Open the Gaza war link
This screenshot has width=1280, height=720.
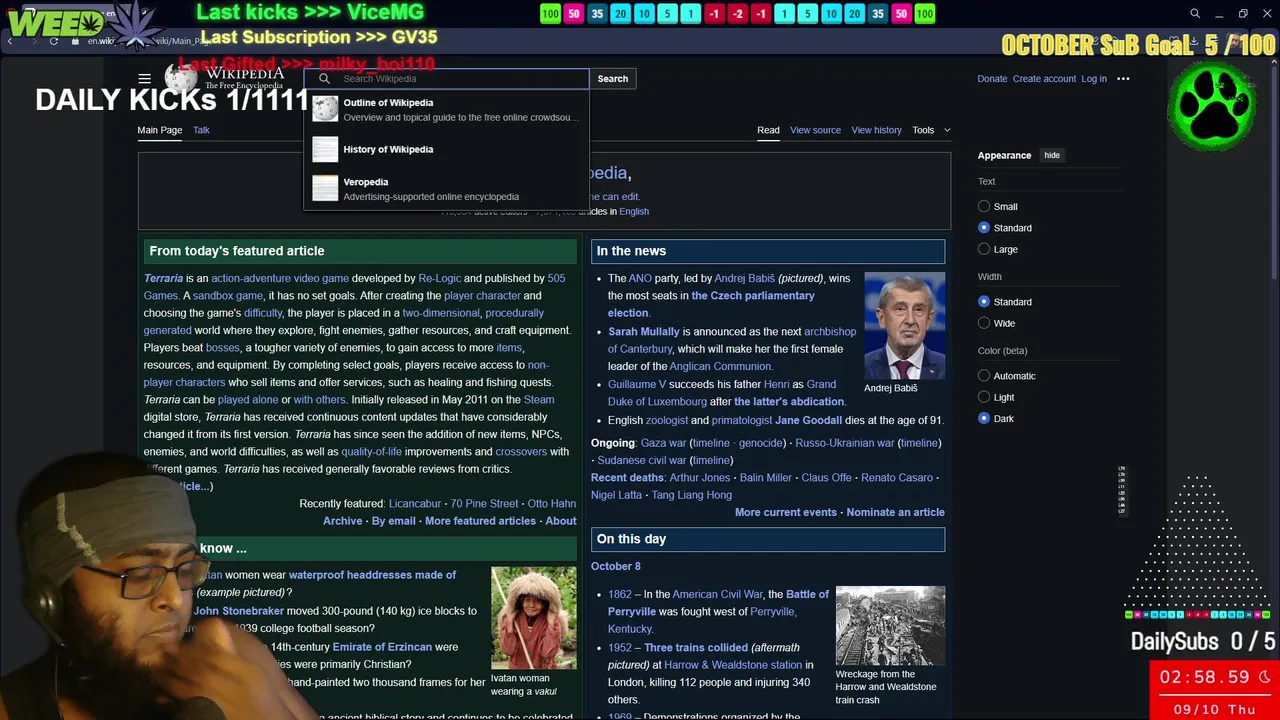663,443
